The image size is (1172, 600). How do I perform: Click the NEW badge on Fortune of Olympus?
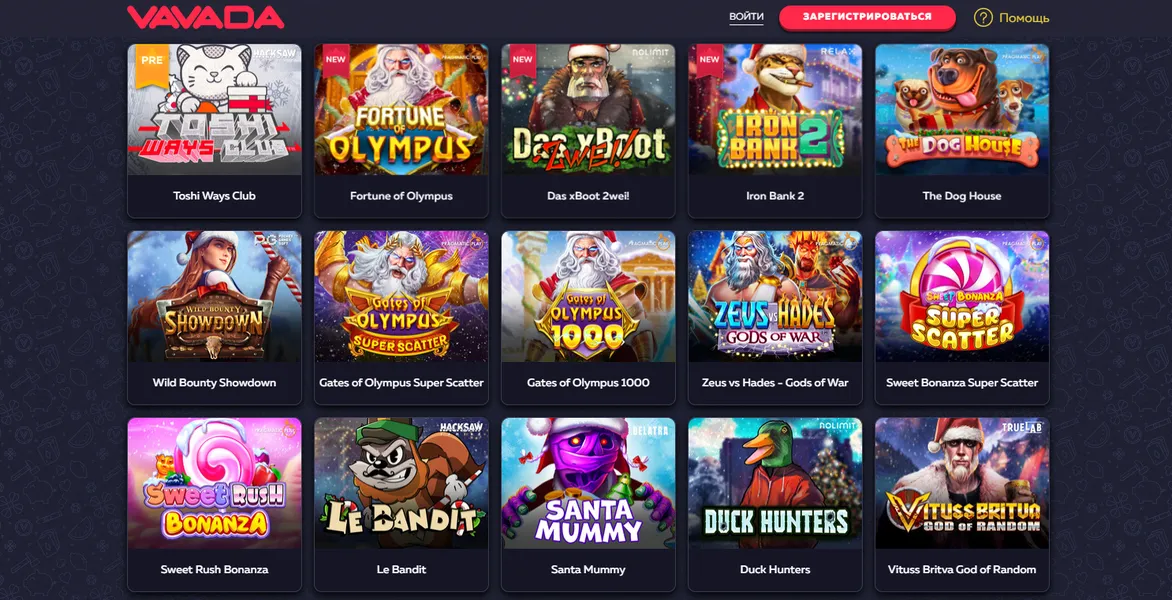[336, 59]
